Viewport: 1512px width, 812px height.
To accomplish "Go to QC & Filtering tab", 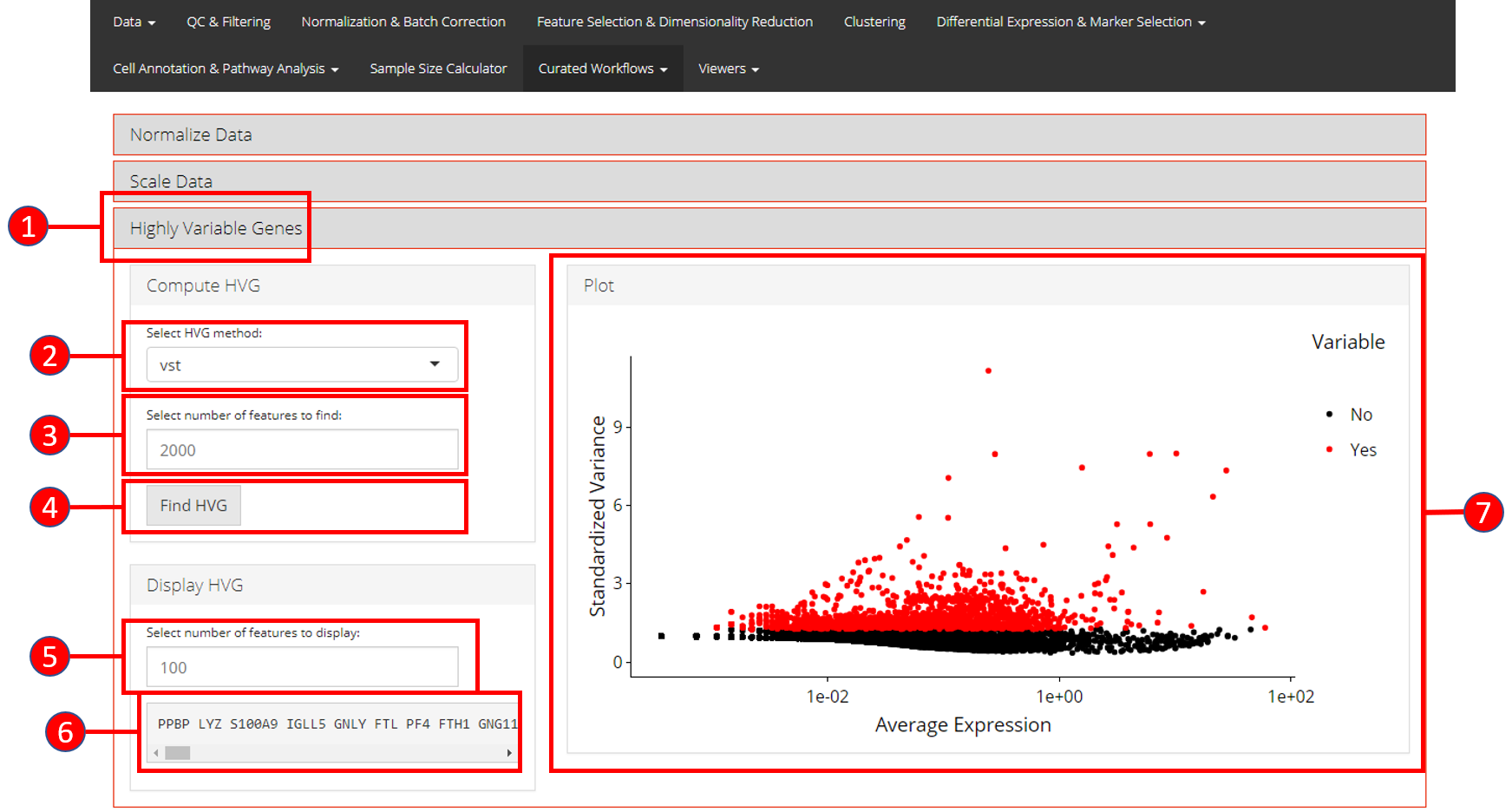I will 228,22.
